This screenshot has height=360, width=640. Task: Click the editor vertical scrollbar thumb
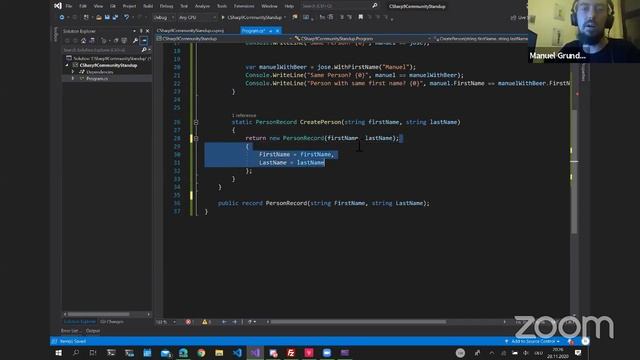tap(574, 171)
